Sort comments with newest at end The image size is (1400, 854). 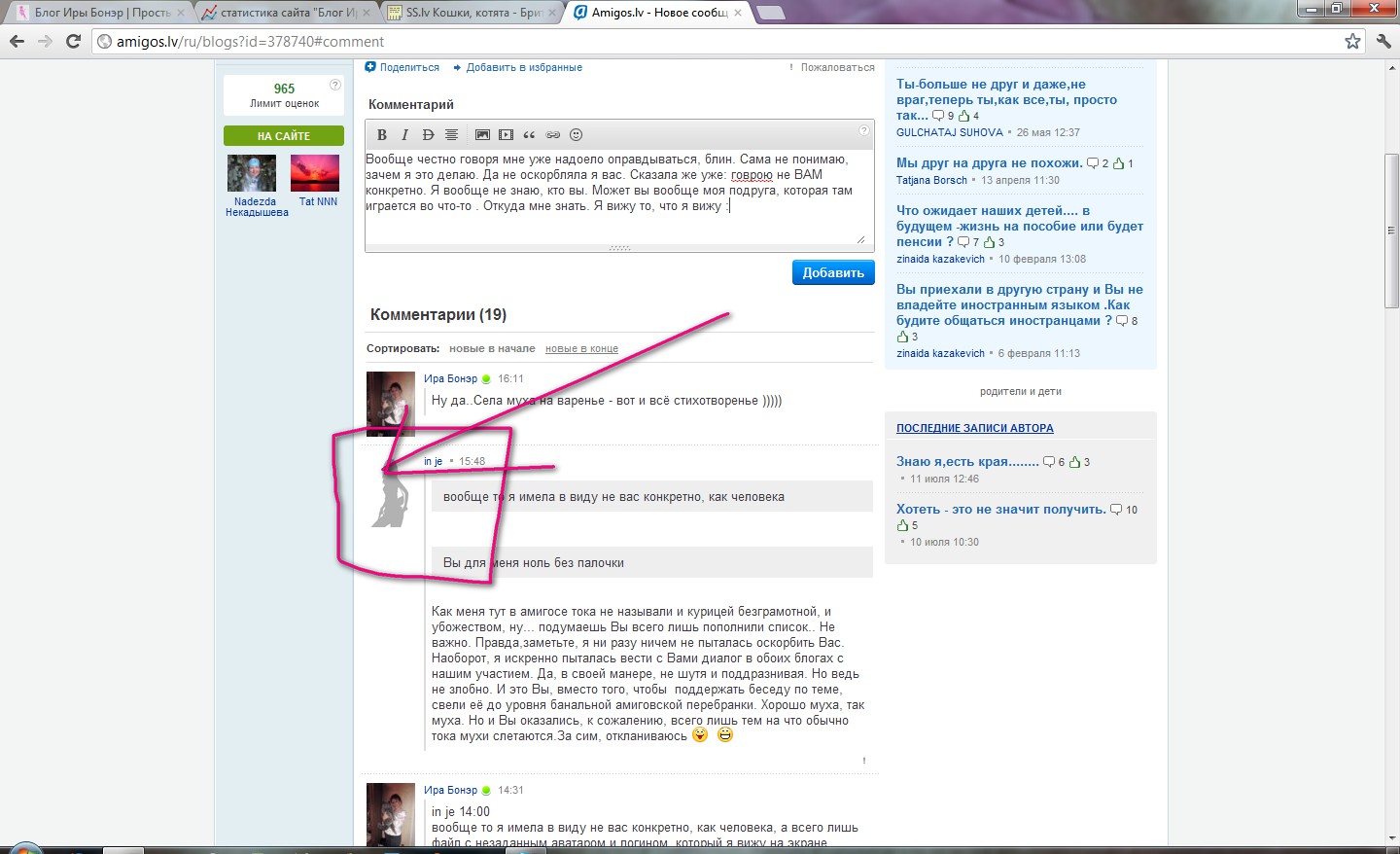(x=581, y=348)
